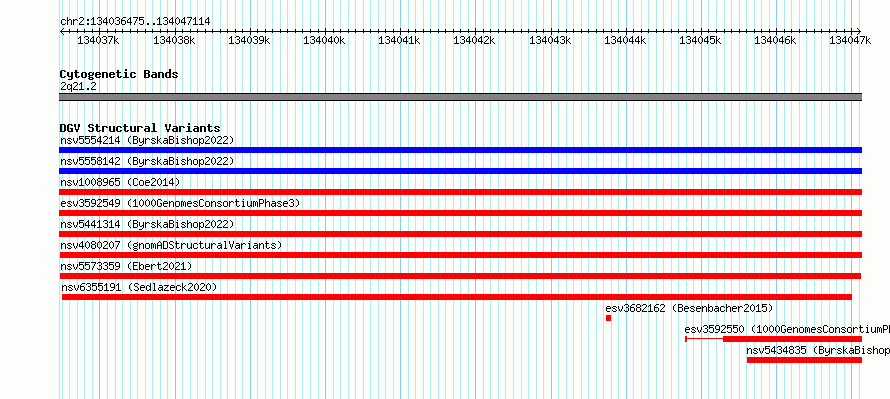Click the small esv3682162 red variant square
Screen dimensions: 890x399
[x=608, y=318]
